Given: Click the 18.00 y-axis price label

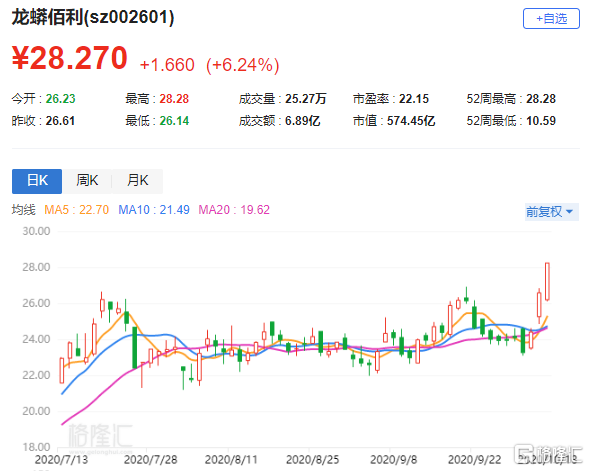Looking at the screenshot, I should [36, 447].
